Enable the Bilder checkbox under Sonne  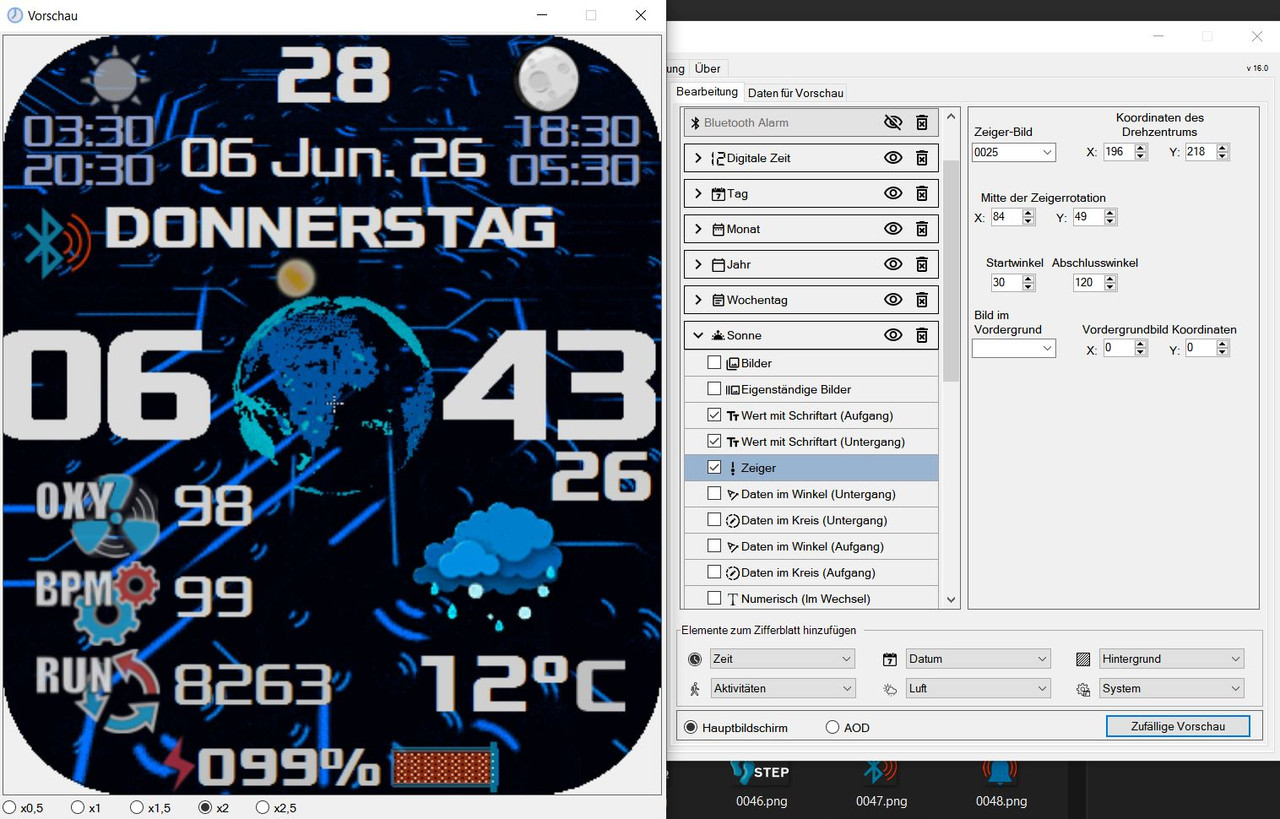(714, 363)
